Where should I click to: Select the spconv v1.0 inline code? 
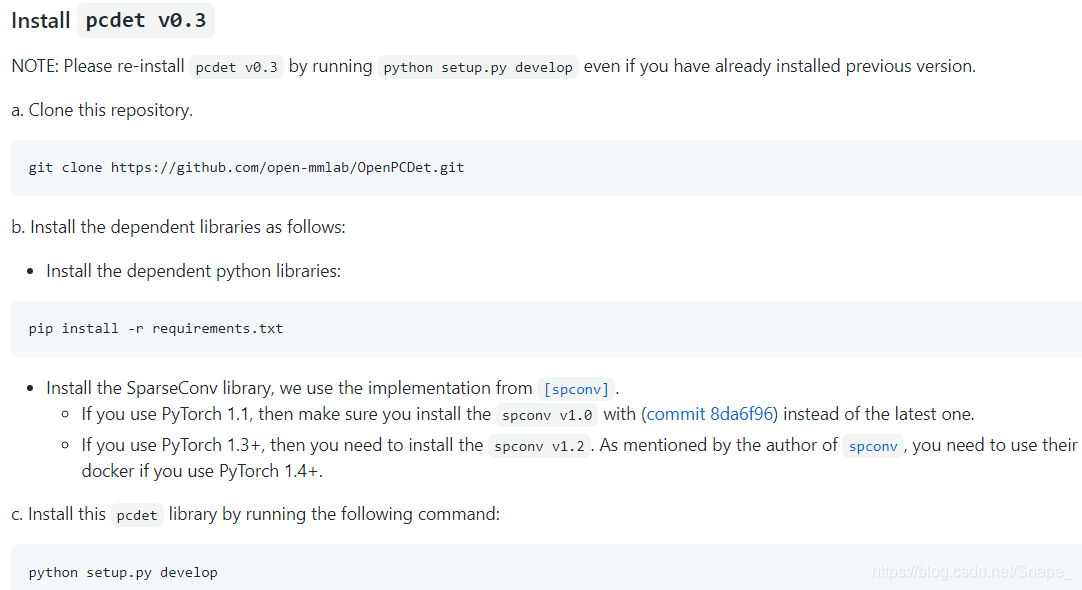click(547, 414)
